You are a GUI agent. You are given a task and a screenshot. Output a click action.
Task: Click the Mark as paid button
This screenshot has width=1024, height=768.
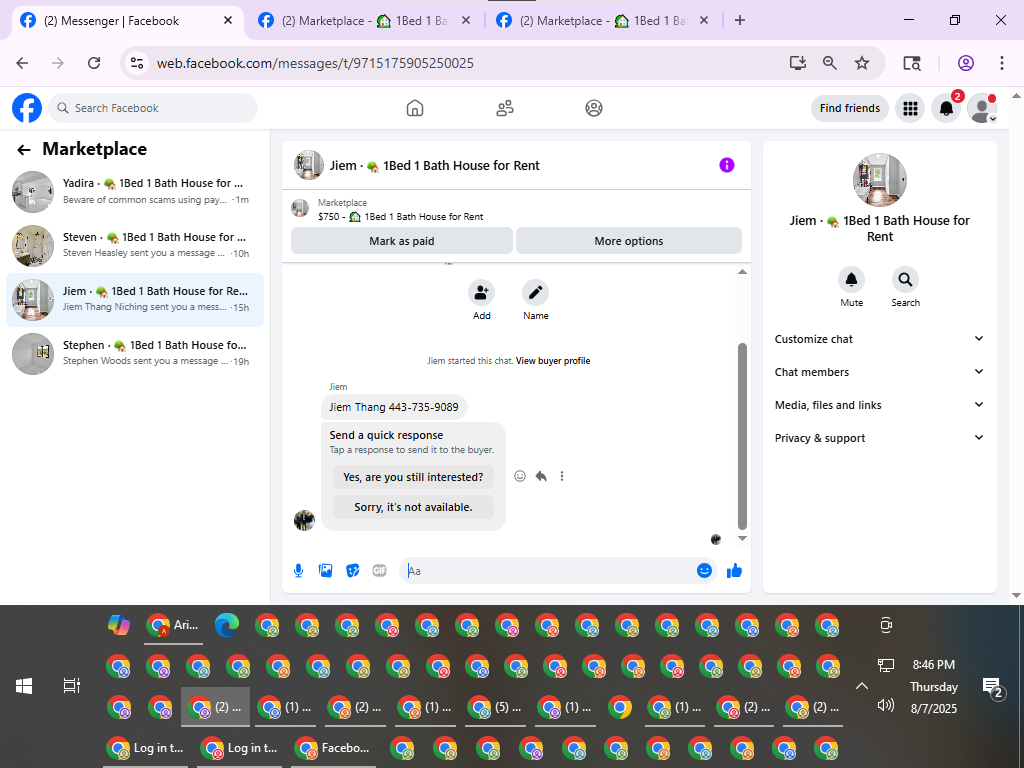pos(402,241)
